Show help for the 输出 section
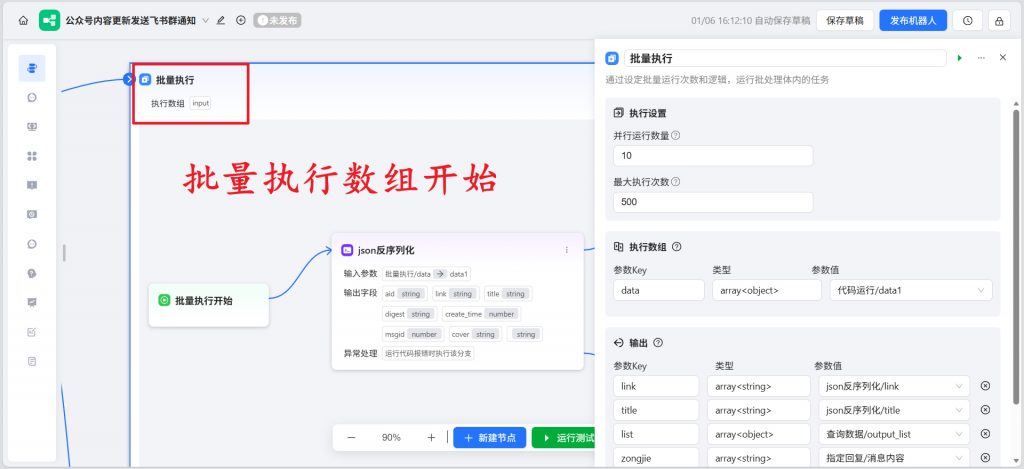The image size is (1024, 469). coord(658,343)
